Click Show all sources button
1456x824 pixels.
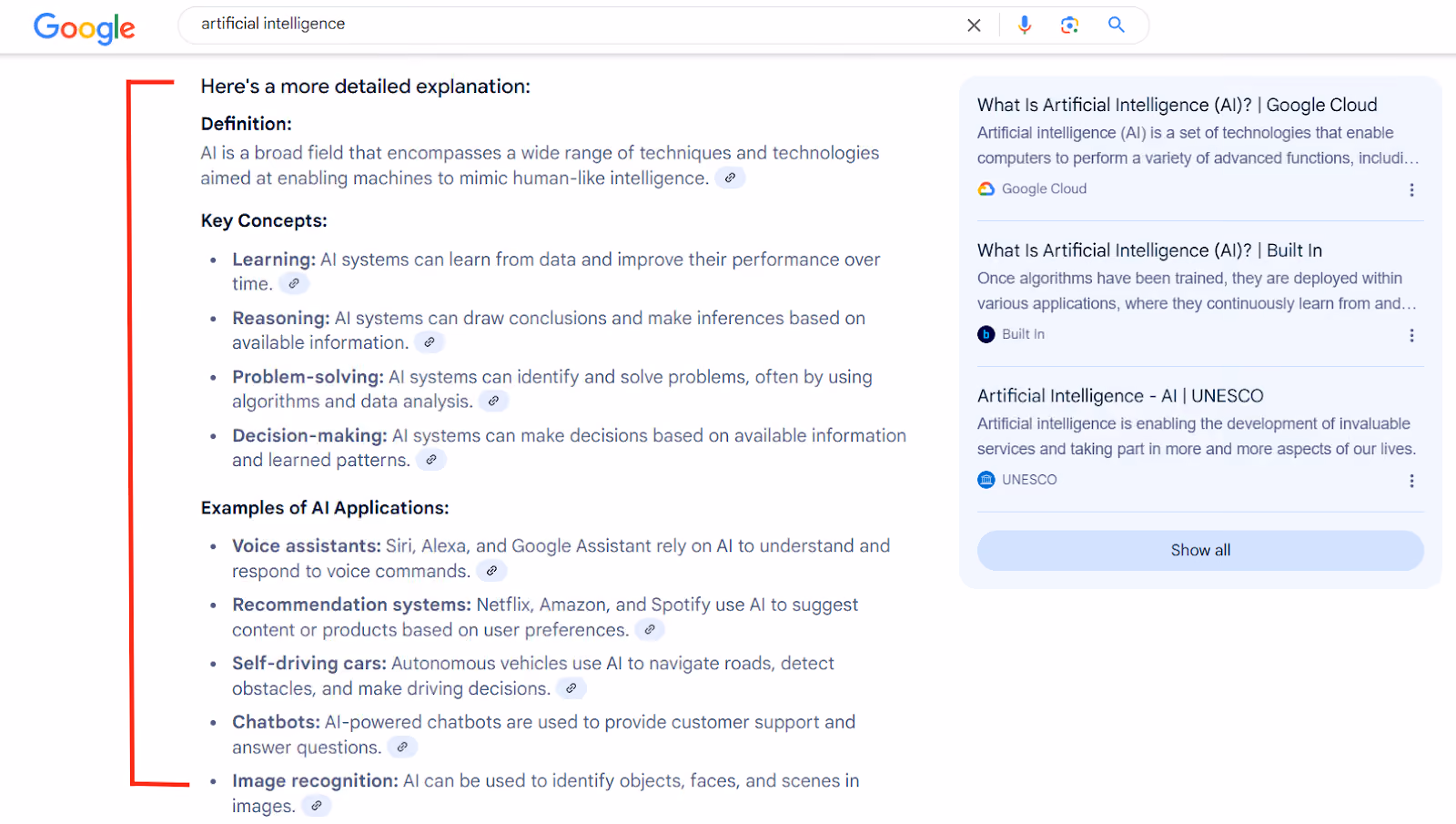click(x=1200, y=550)
